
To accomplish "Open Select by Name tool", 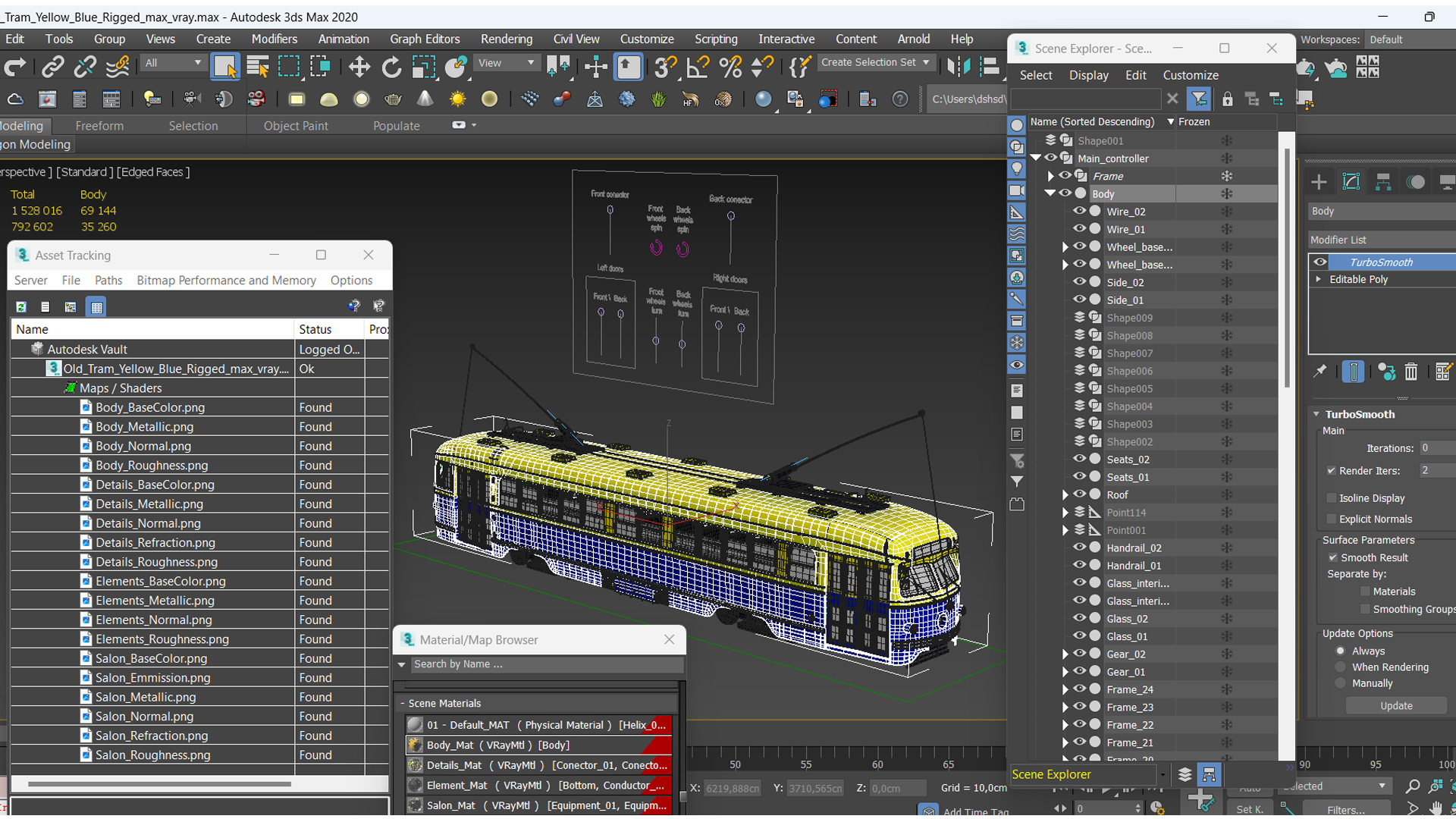I will (x=258, y=67).
